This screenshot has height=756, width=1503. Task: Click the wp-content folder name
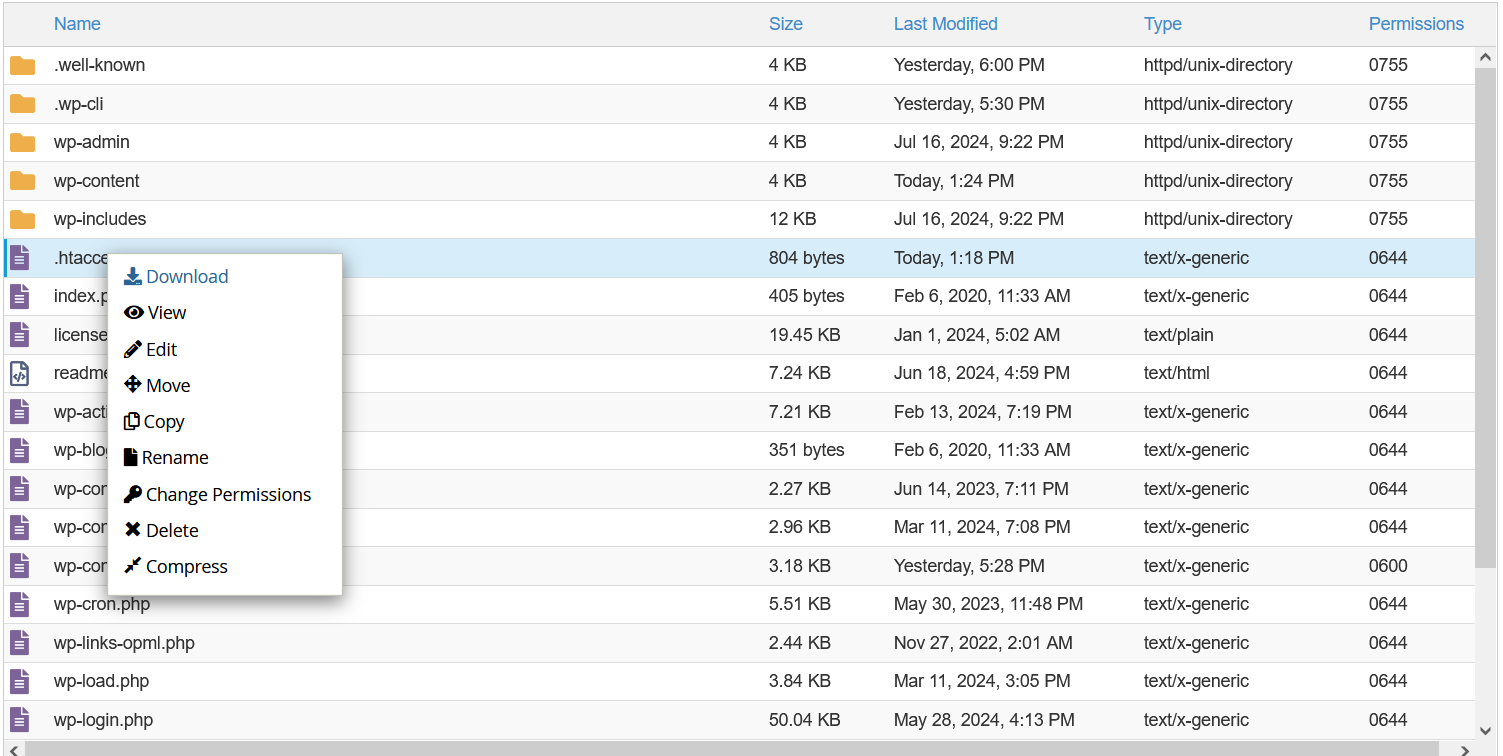pyautogui.click(x=97, y=181)
